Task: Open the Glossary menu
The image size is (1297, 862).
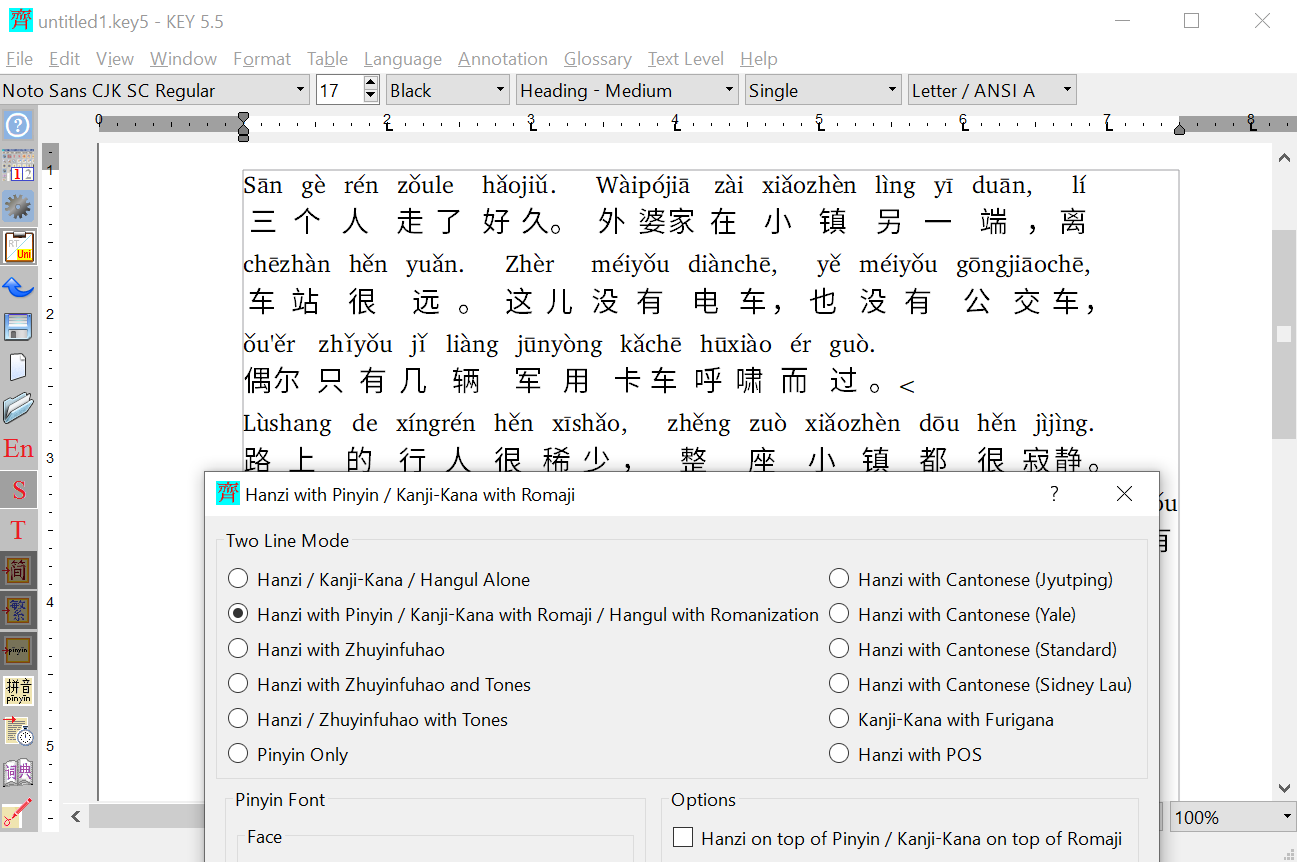Action: tap(597, 59)
